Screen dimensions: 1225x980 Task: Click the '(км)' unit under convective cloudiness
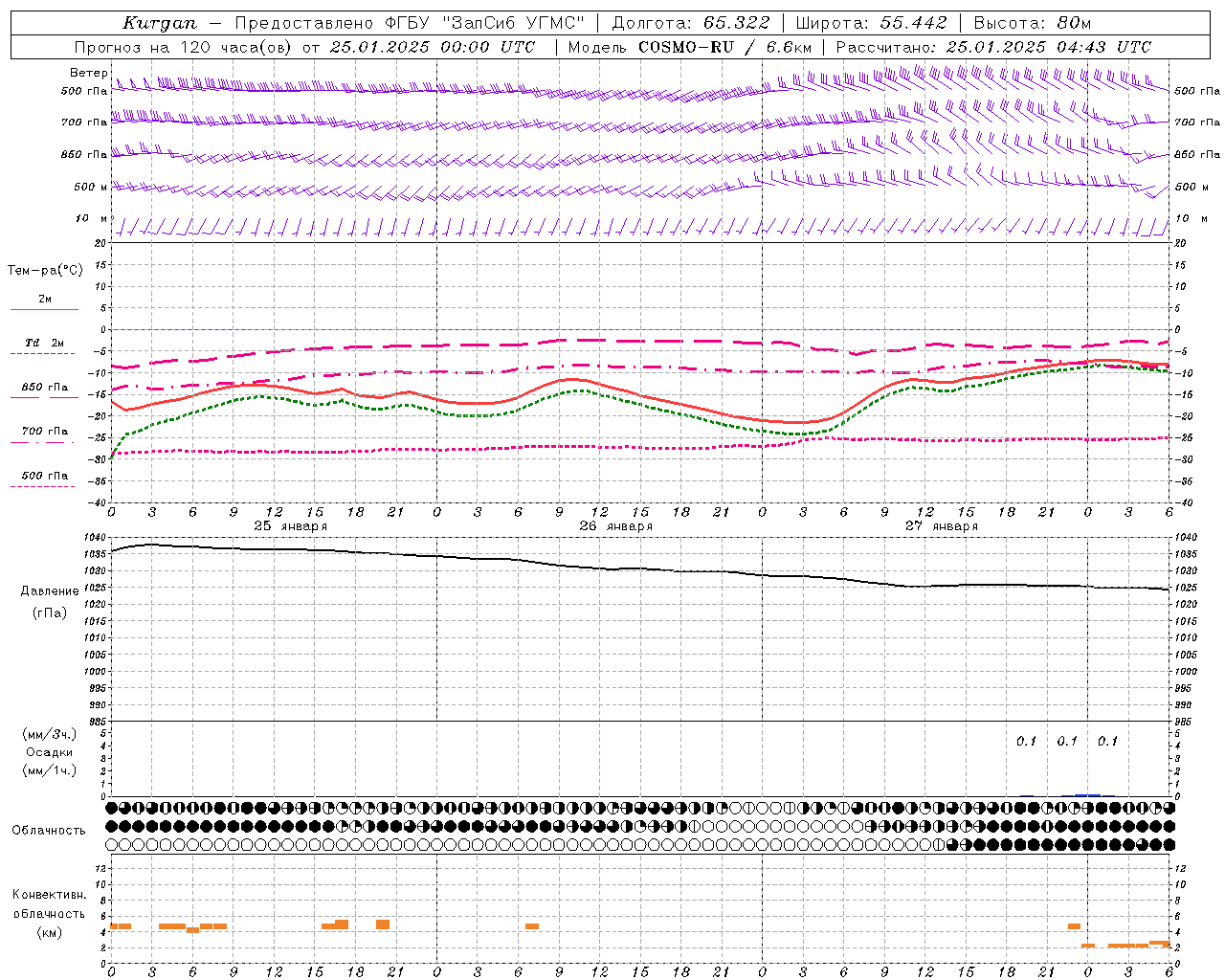50,932
